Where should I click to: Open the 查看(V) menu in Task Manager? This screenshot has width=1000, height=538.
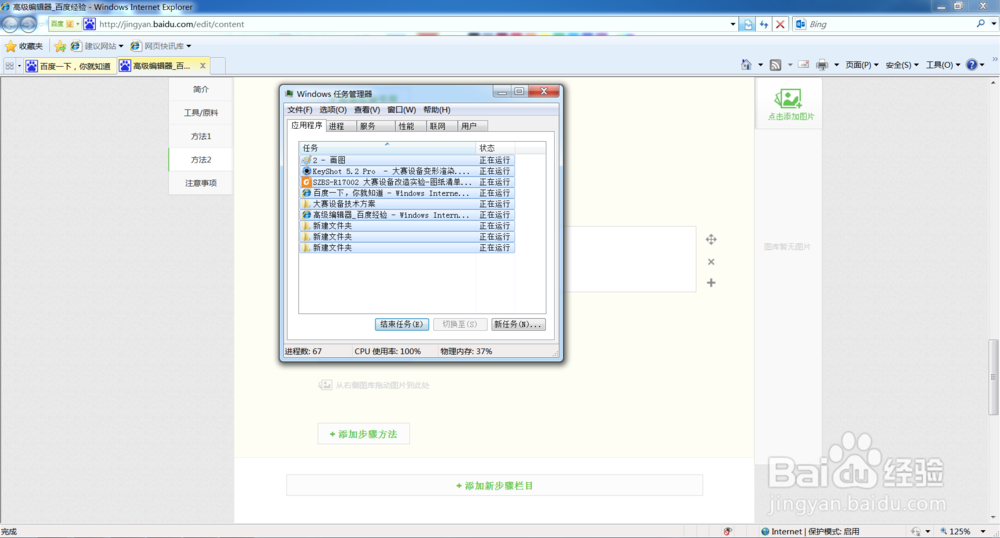pyautogui.click(x=367, y=110)
